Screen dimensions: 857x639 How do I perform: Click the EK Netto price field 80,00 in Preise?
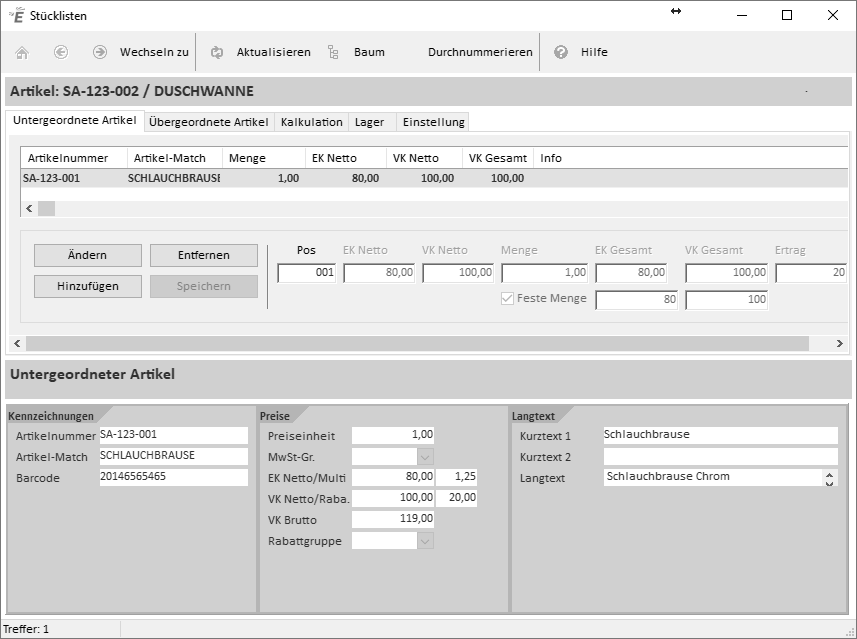pyautogui.click(x=393, y=477)
